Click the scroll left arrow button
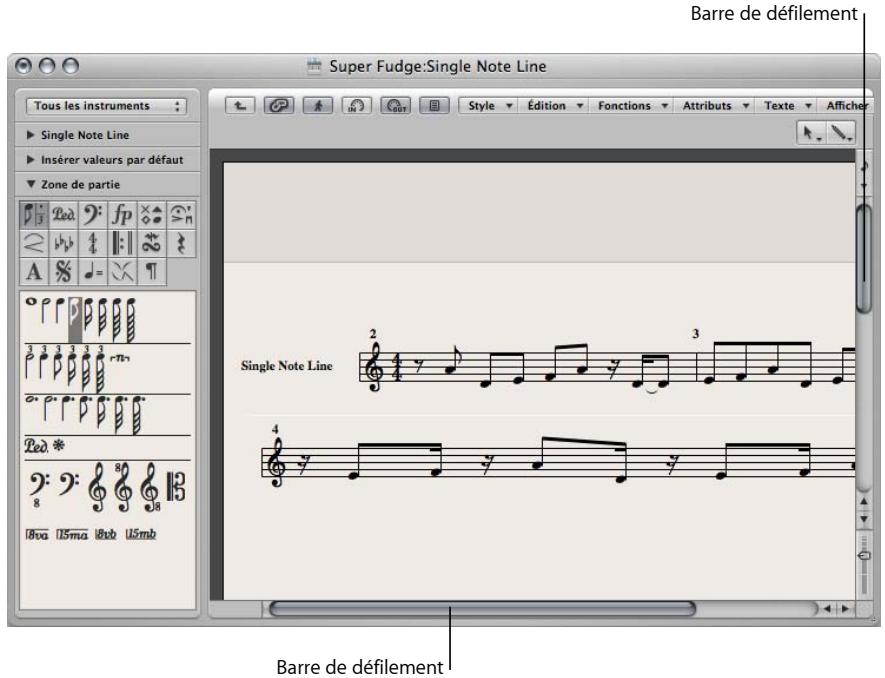Image resolution: width=885 pixels, height=678 pixels. tap(827, 609)
